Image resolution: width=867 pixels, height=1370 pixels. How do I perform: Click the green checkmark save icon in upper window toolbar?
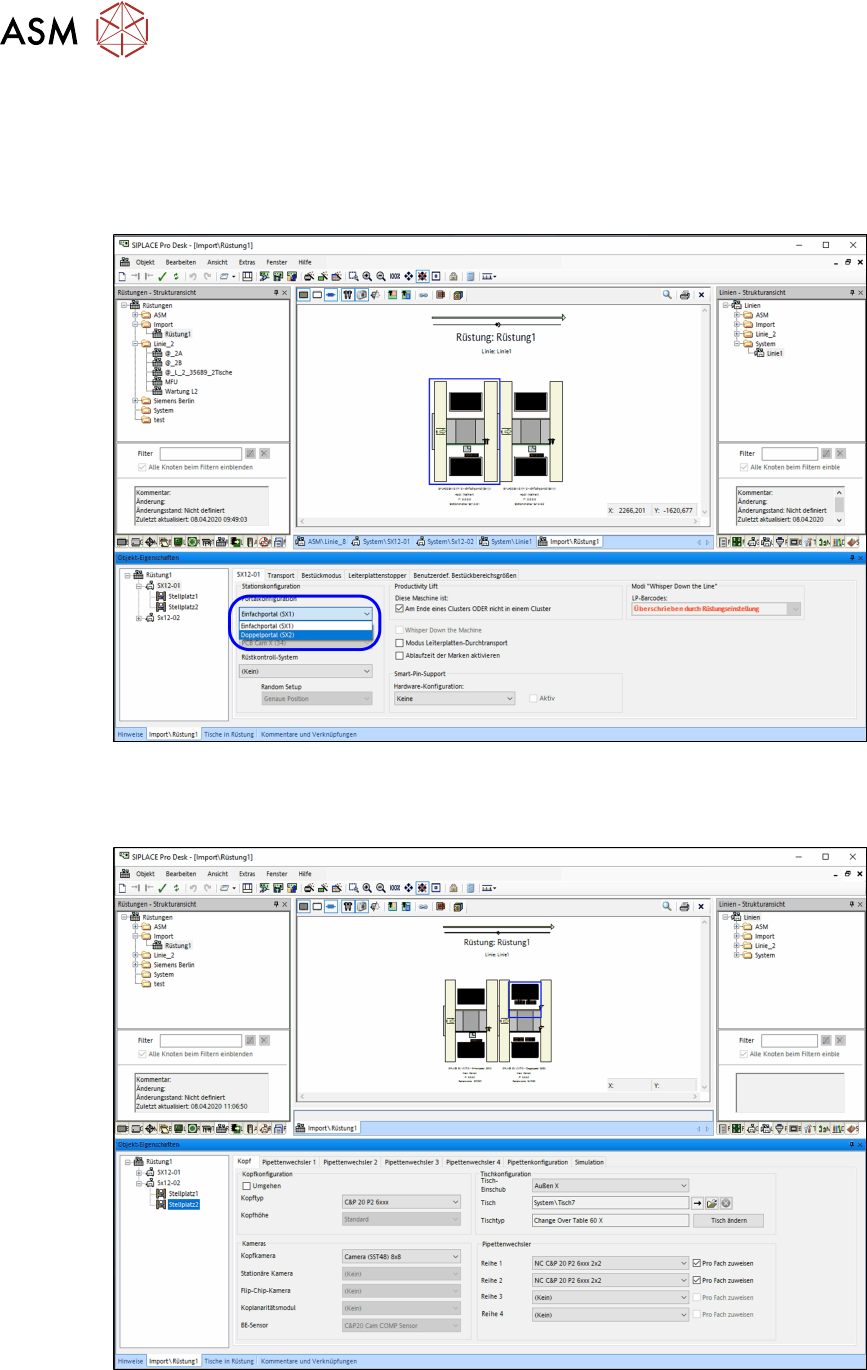(161, 276)
